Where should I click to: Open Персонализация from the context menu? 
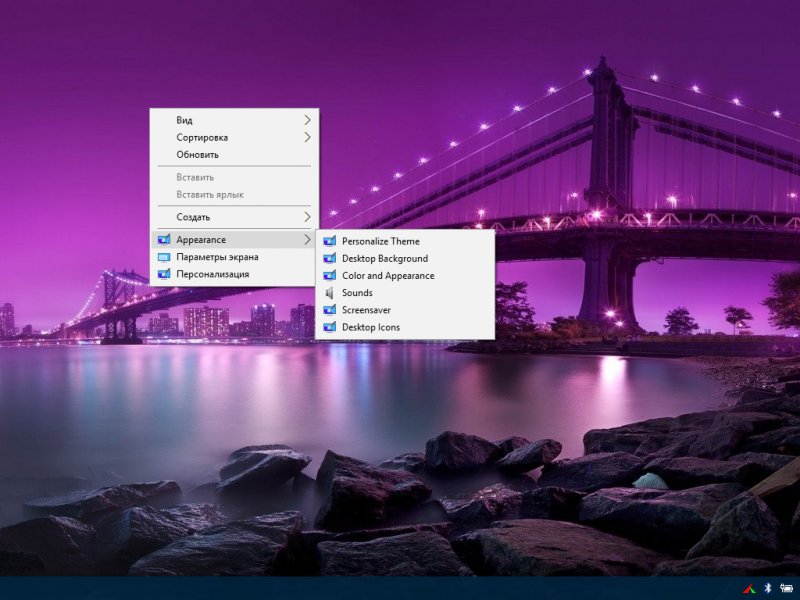[x=234, y=274]
